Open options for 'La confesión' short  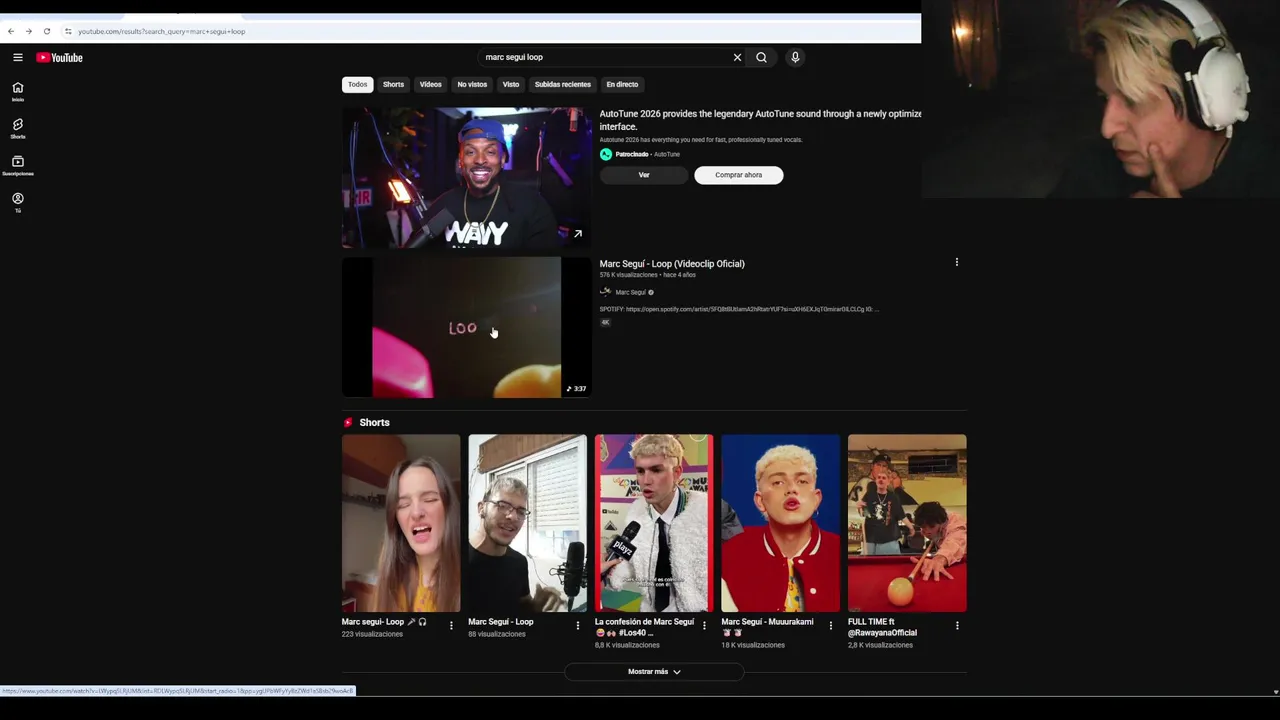[x=704, y=626]
